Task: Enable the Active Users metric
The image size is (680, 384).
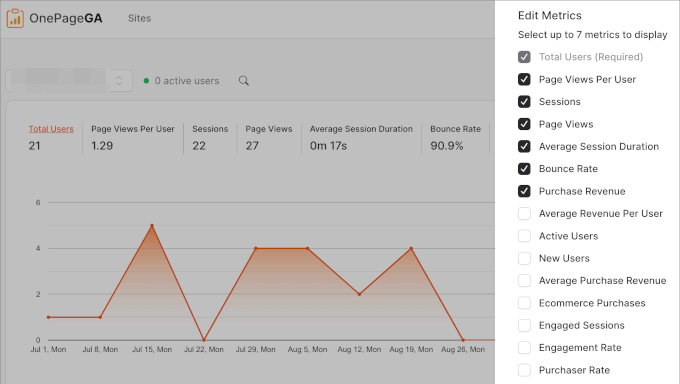Action: 524,236
